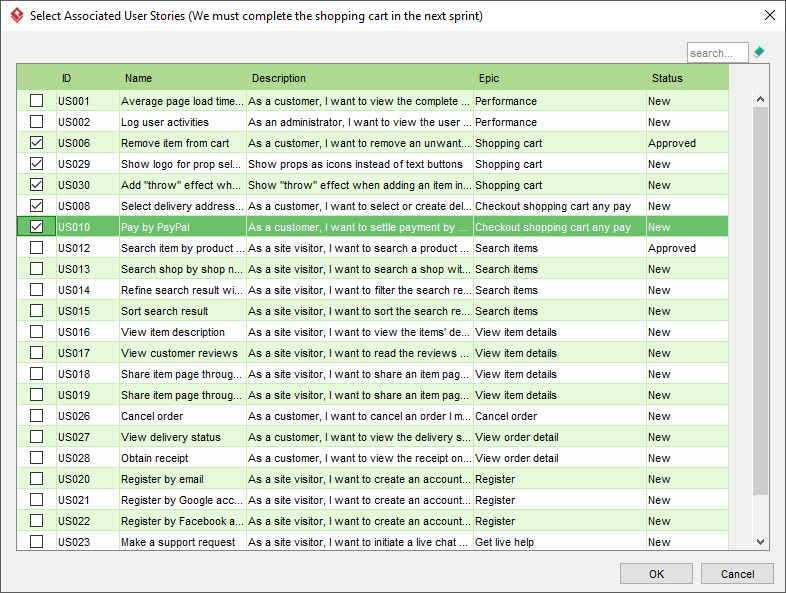
Task: Uncheck the US006 Remove item from cart checkbox
Action: 36,143
